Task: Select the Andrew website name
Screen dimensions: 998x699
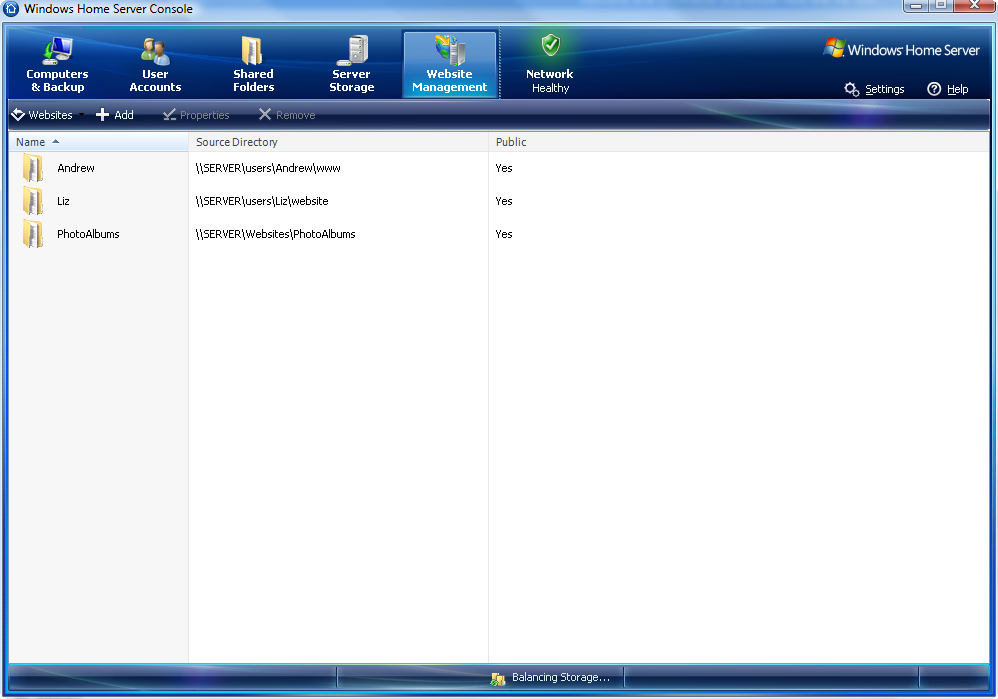Action: 76,168
